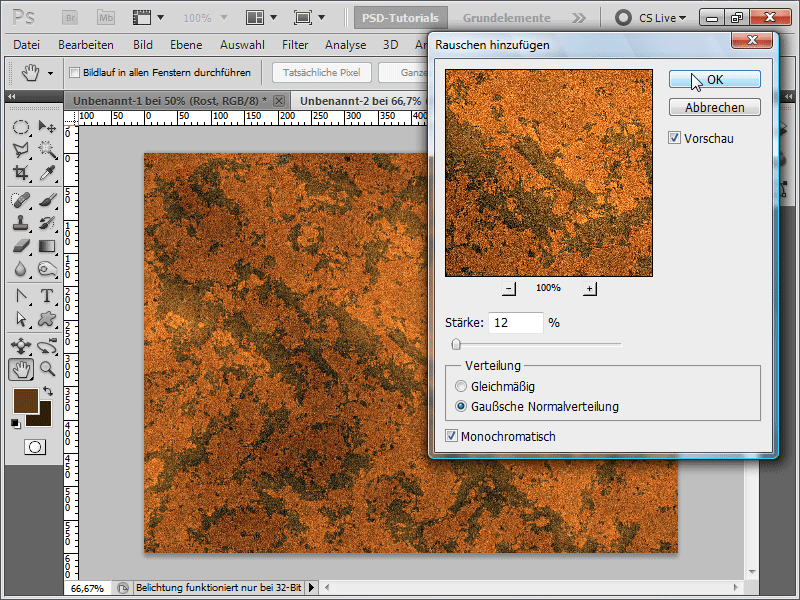Image resolution: width=800 pixels, height=600 pixels.
Task: Click the Abbrechen button
Action: click(x=714, y=107)
